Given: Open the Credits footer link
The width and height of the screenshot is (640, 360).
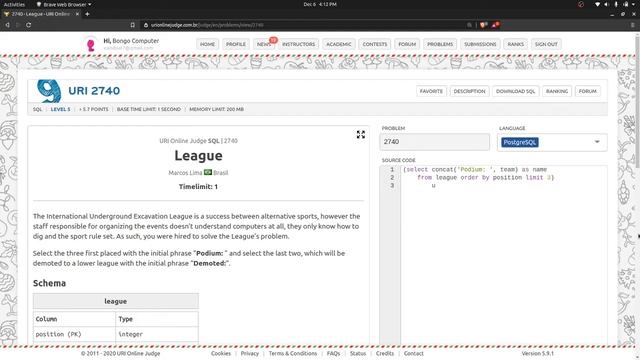Looking at the screenshot, I should (x=385, y=353).
